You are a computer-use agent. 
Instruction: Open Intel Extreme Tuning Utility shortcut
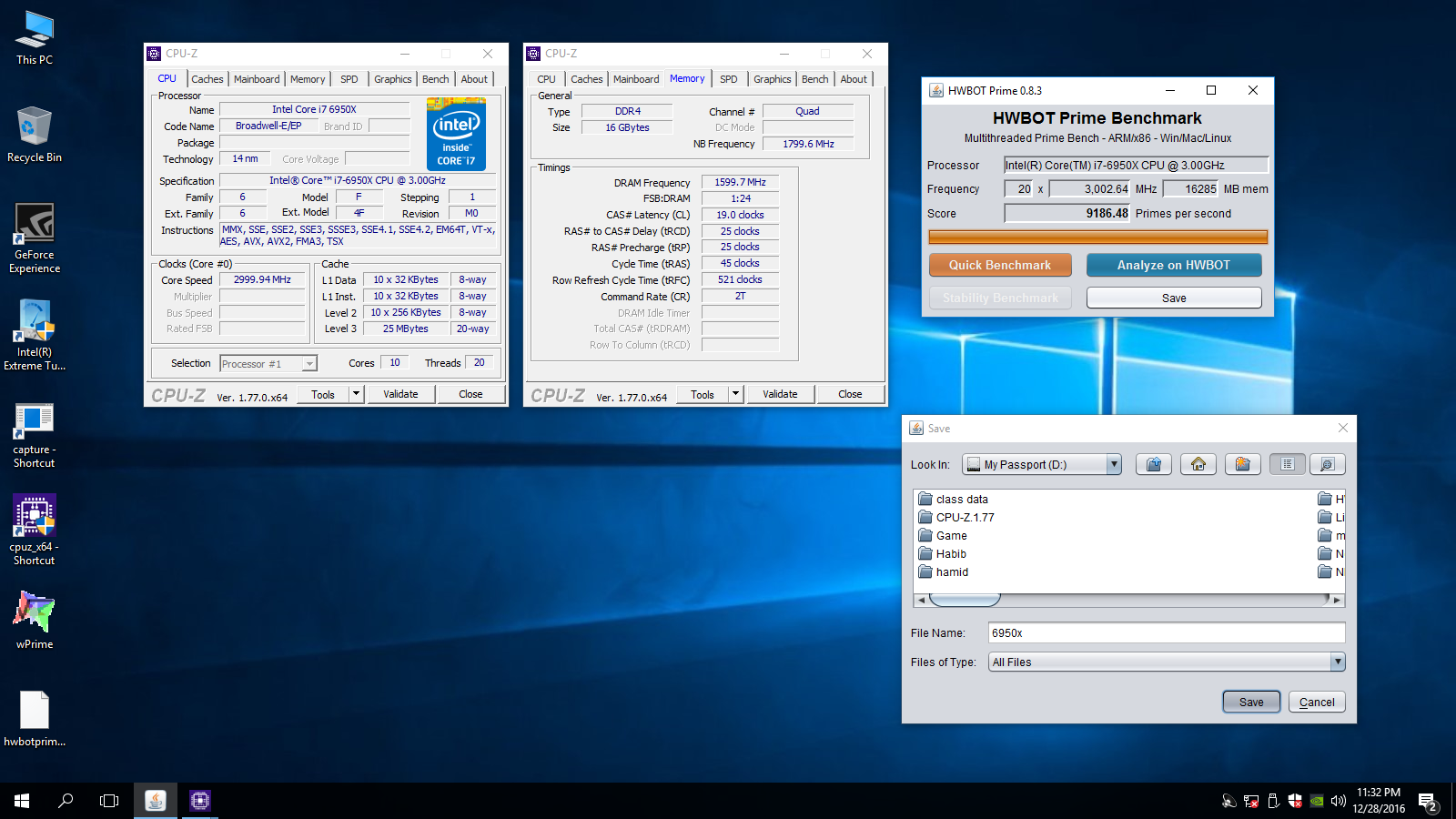coord(35,335)
